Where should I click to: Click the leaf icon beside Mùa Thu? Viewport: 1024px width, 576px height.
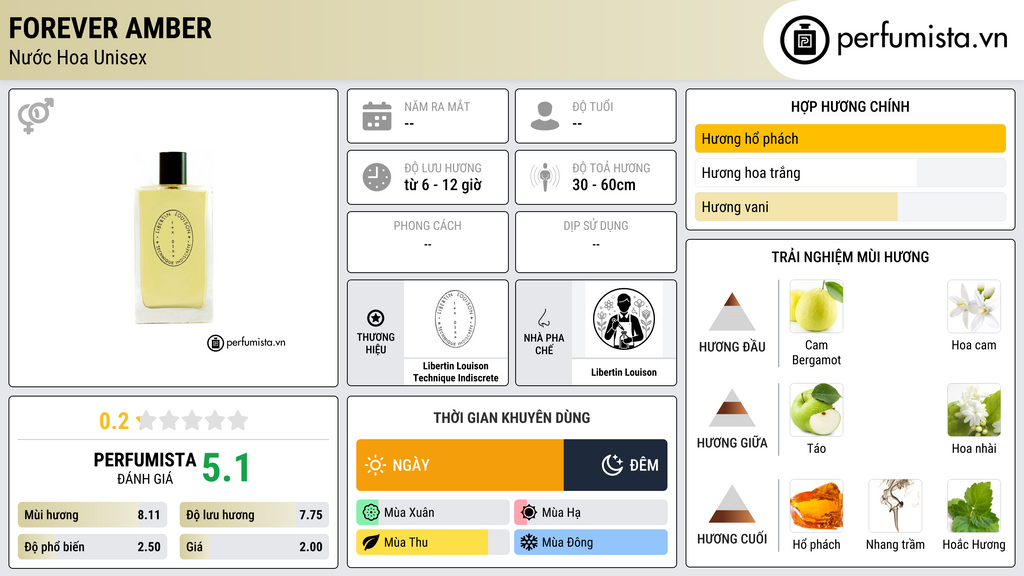tap(370, 542)
